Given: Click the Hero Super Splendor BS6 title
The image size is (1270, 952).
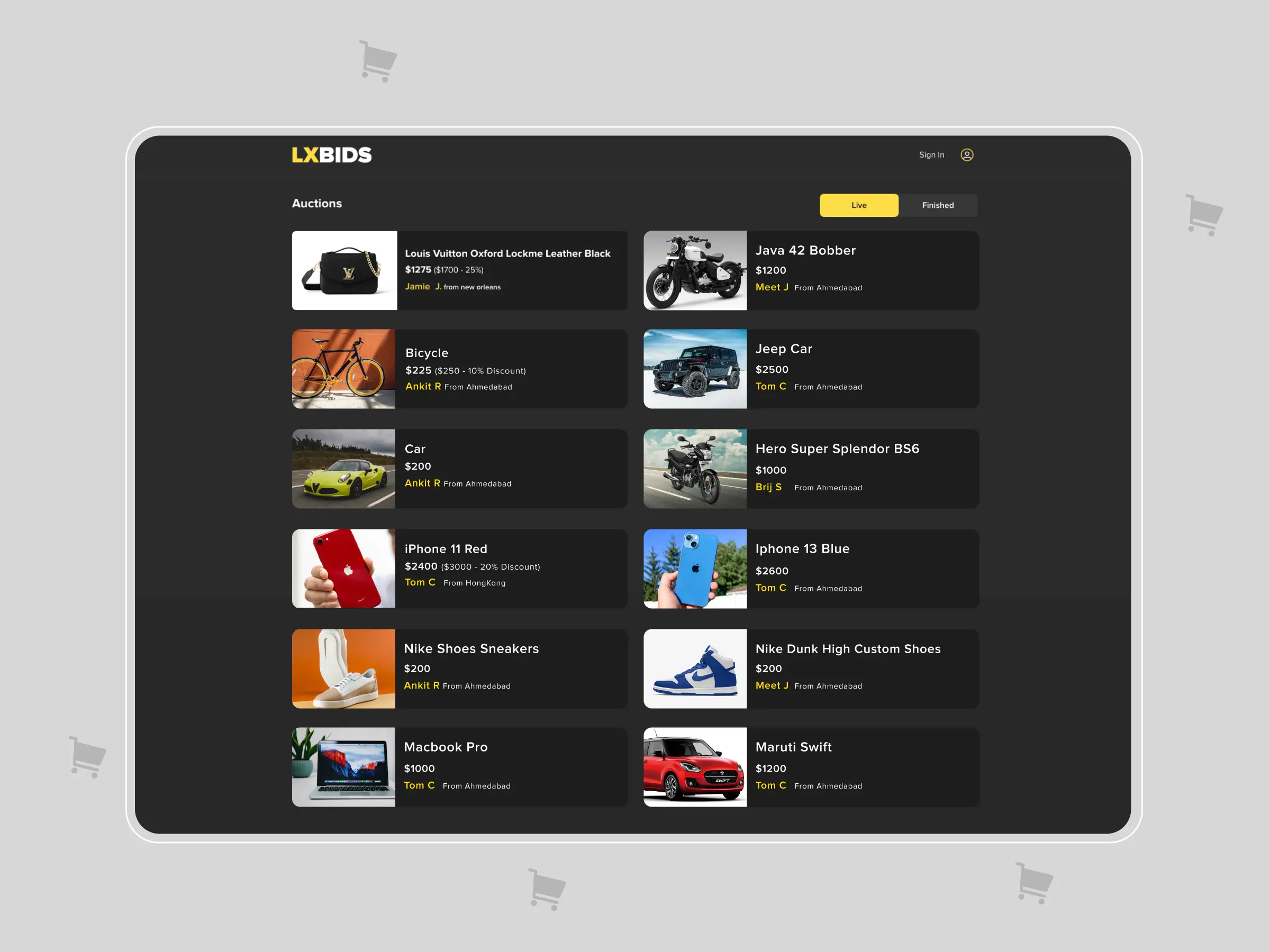Looking at the screenshot, I should 837,448.
